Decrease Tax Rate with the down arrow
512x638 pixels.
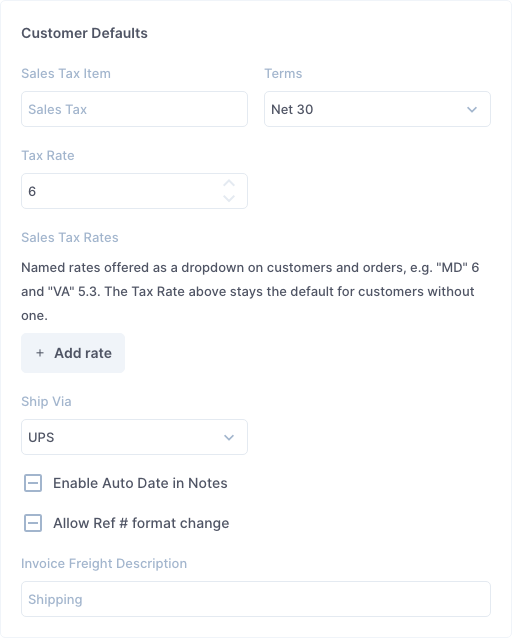tap(229, 199)
